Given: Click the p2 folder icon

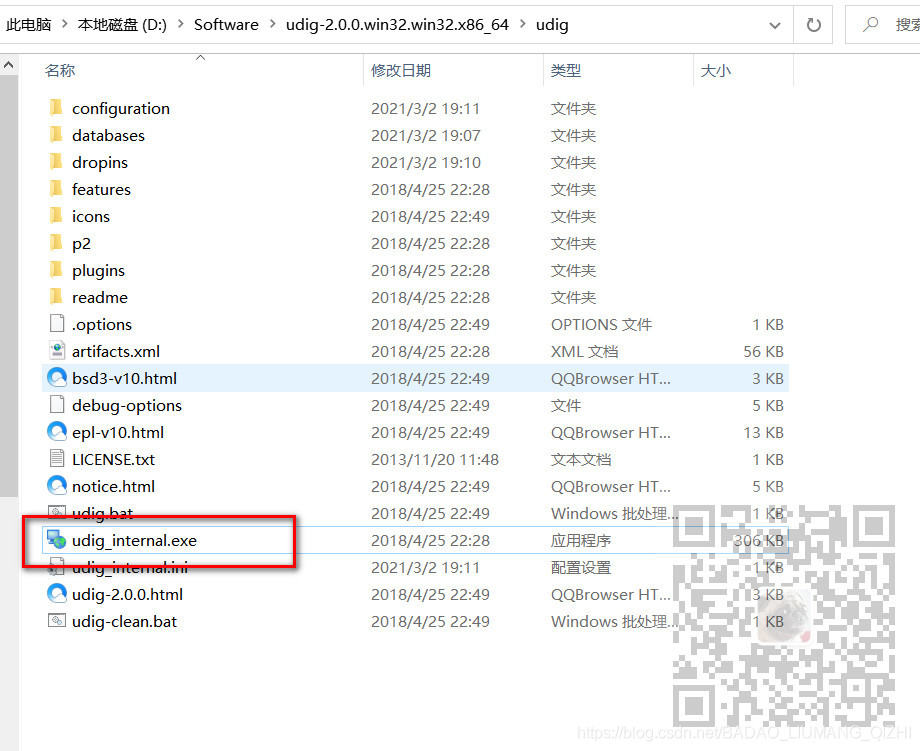Looking at the screenshot, I should click(56, 243).
